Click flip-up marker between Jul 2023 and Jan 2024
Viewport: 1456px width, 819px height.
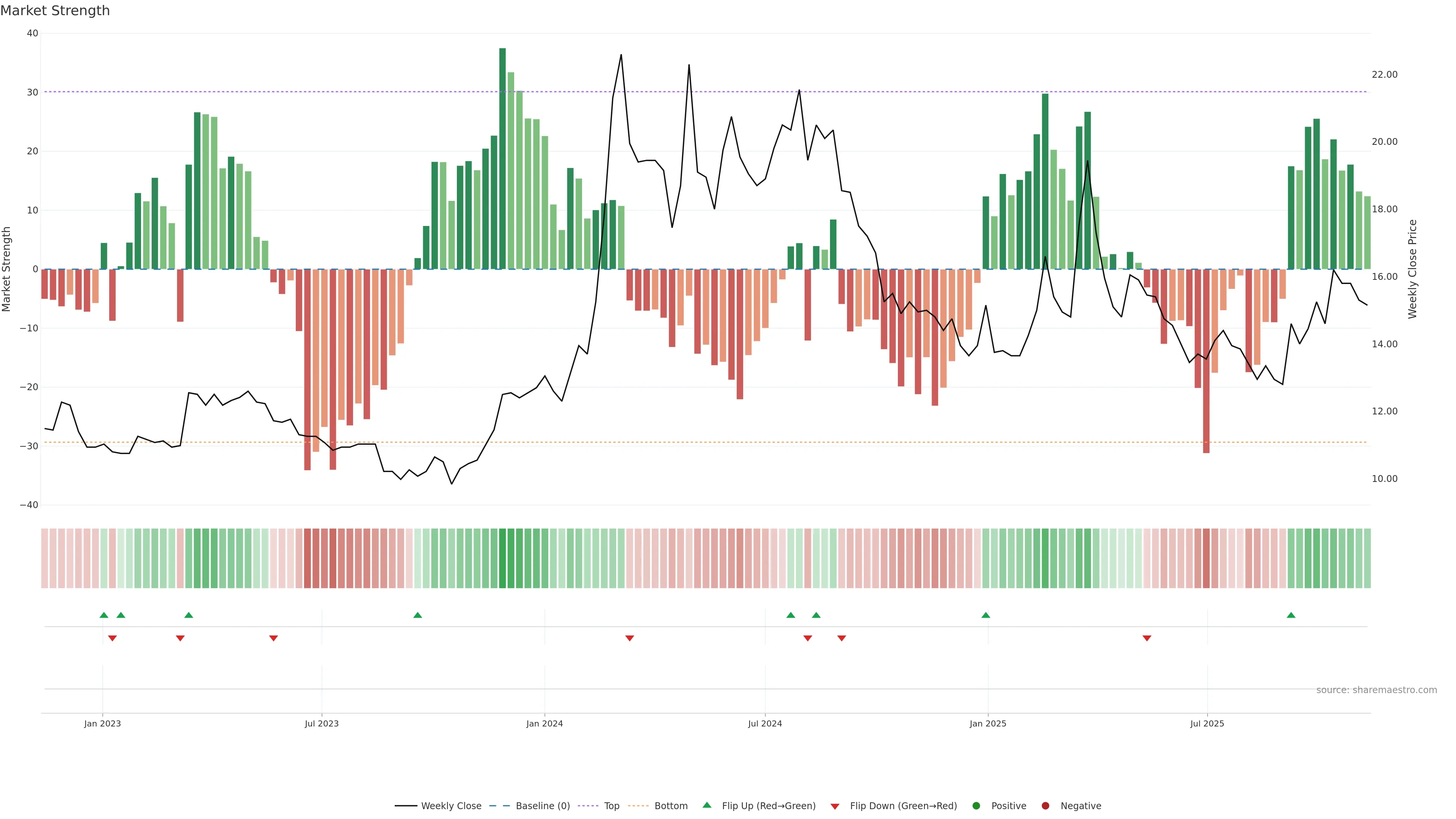click(x=418, y=615)
